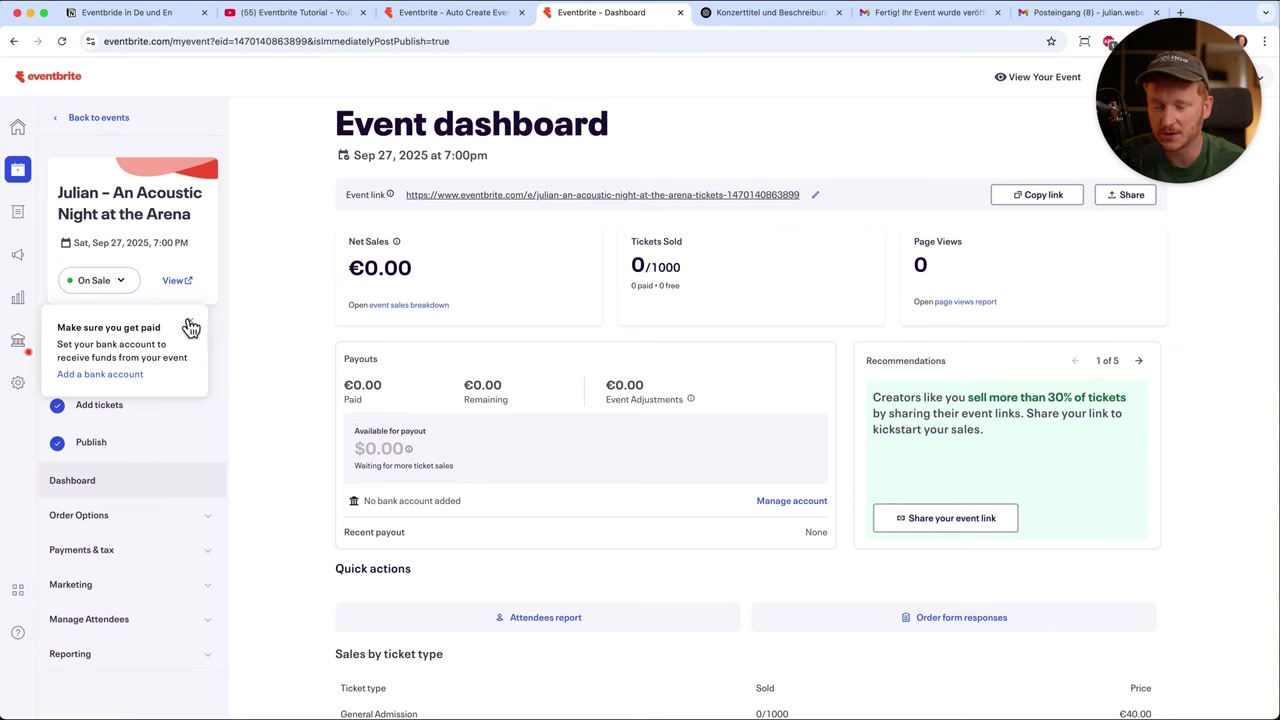Show Net Sales info tooltip icon

point(396,242)
